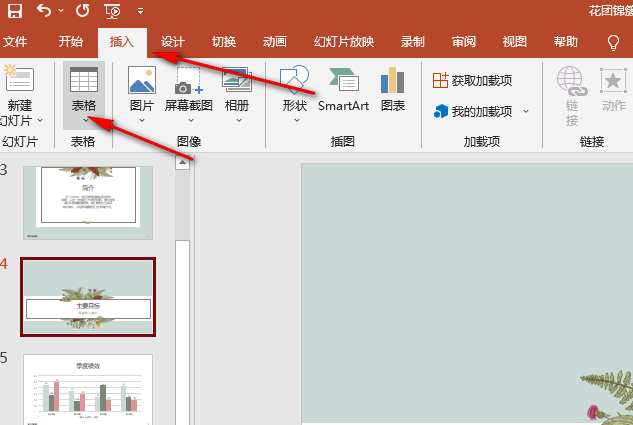Click the Undo arrow icon
The width and height of the screenshot is (633, 425).
(44, 12)
